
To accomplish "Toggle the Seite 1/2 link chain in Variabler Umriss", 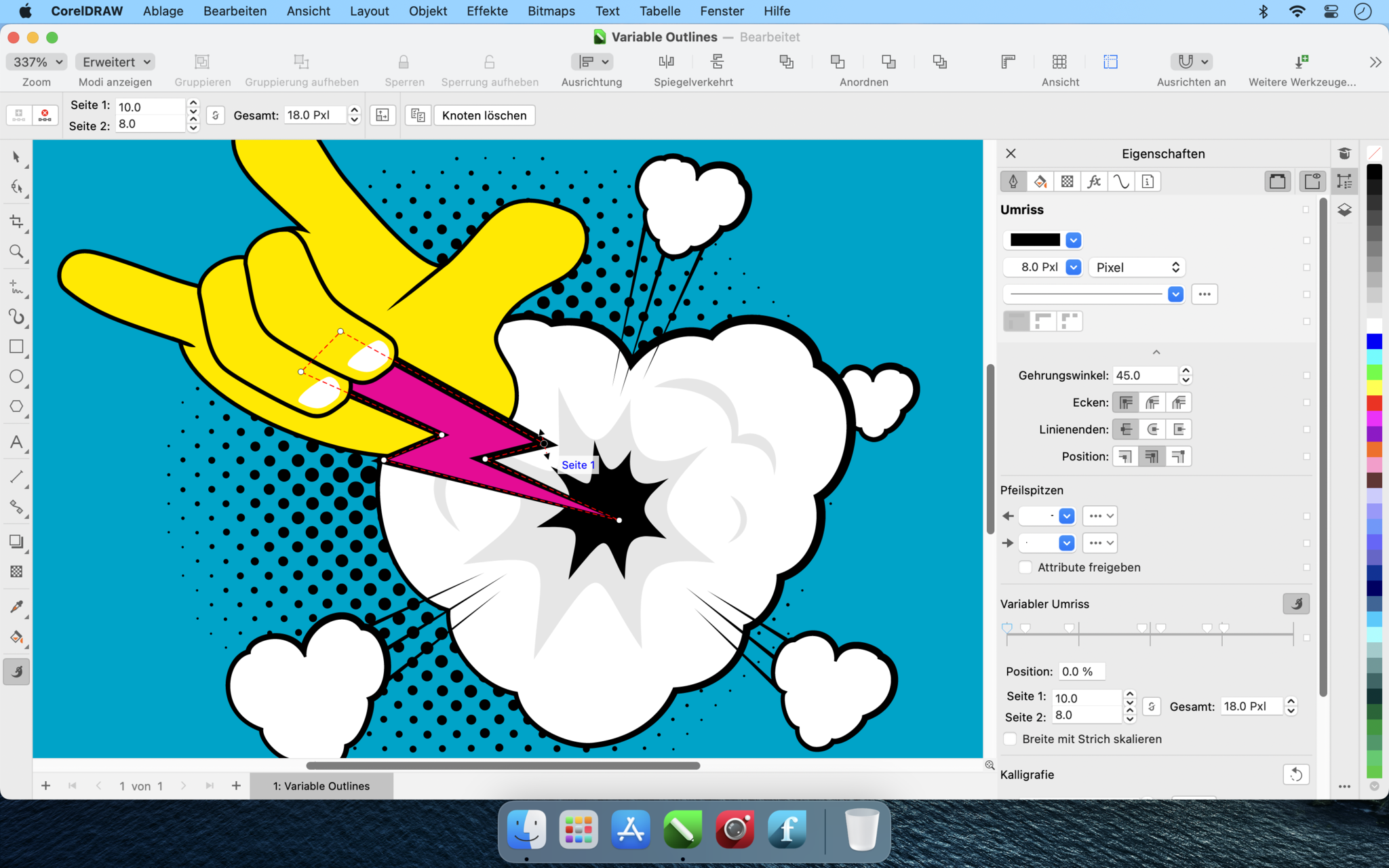I will tap(1152, 706).
